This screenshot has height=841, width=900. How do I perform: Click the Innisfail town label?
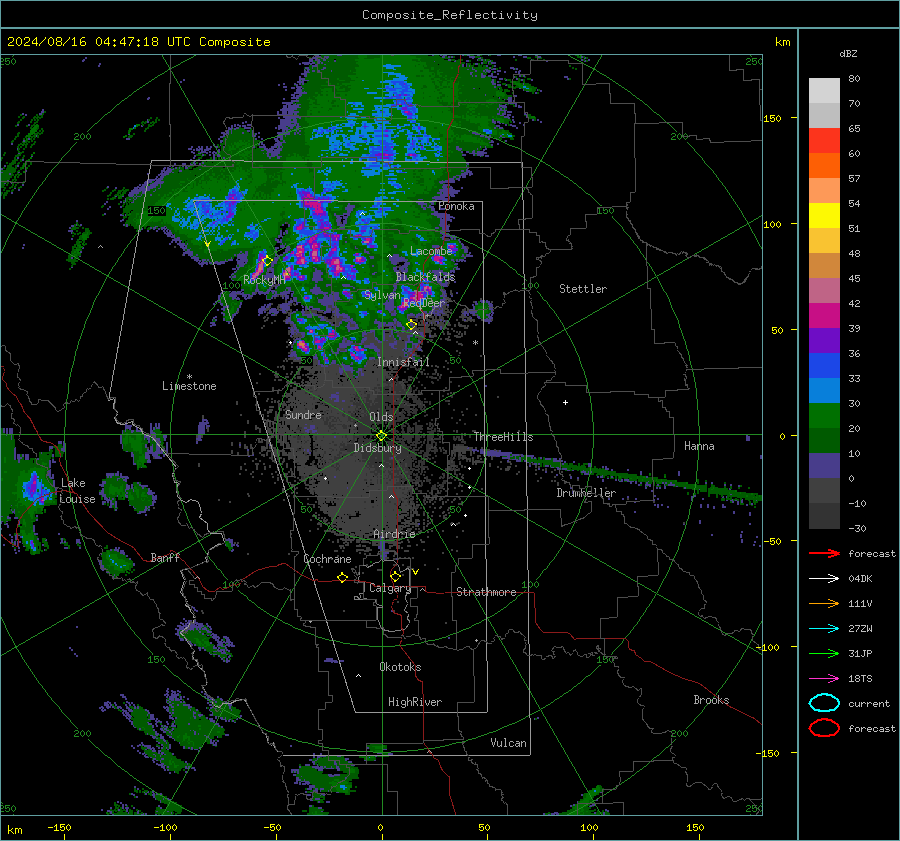[403, 362]
